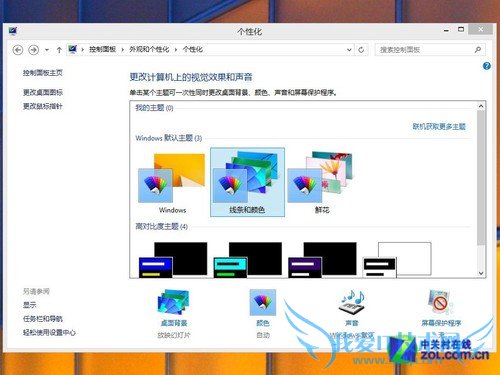
Task: Open 更改鼠标指针 link
Action: point(43,106)
